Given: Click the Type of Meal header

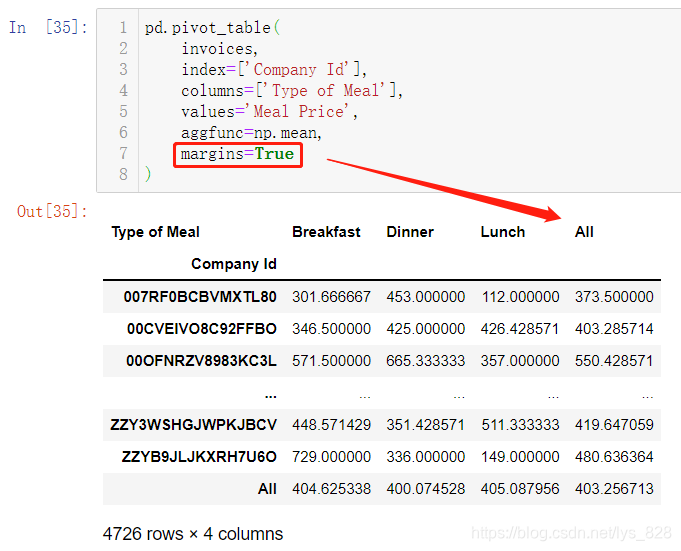Looking at the screenshot, I should (x=155, y=232).
